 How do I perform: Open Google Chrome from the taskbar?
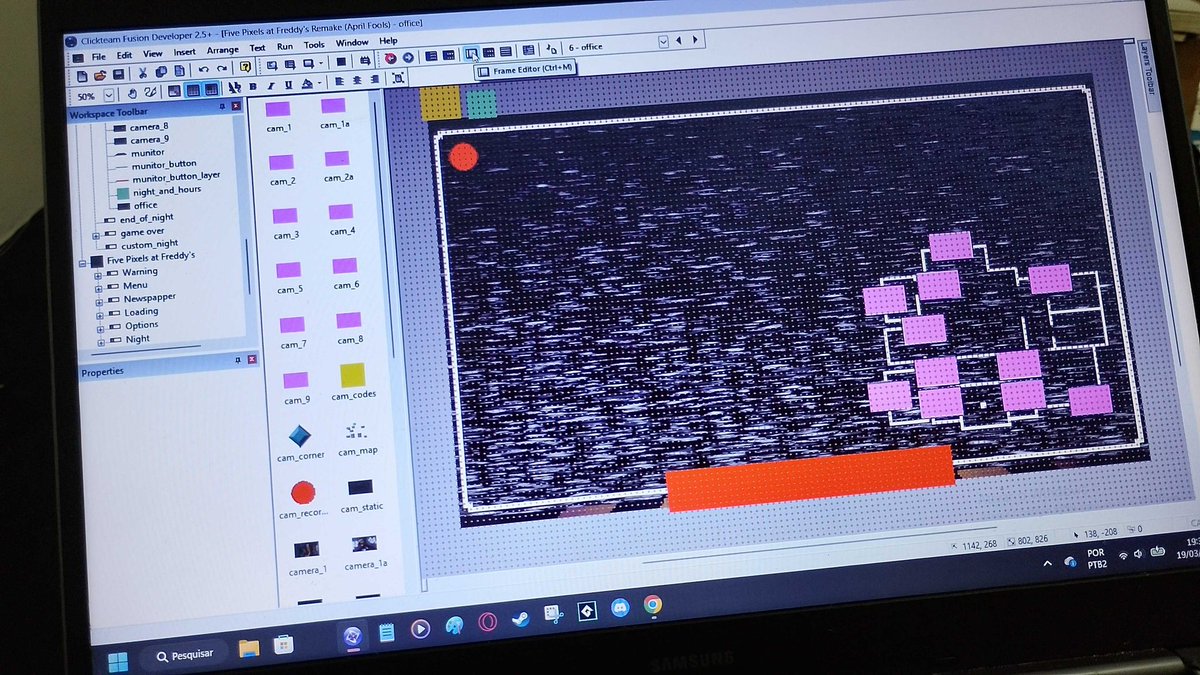pos(652,605)
